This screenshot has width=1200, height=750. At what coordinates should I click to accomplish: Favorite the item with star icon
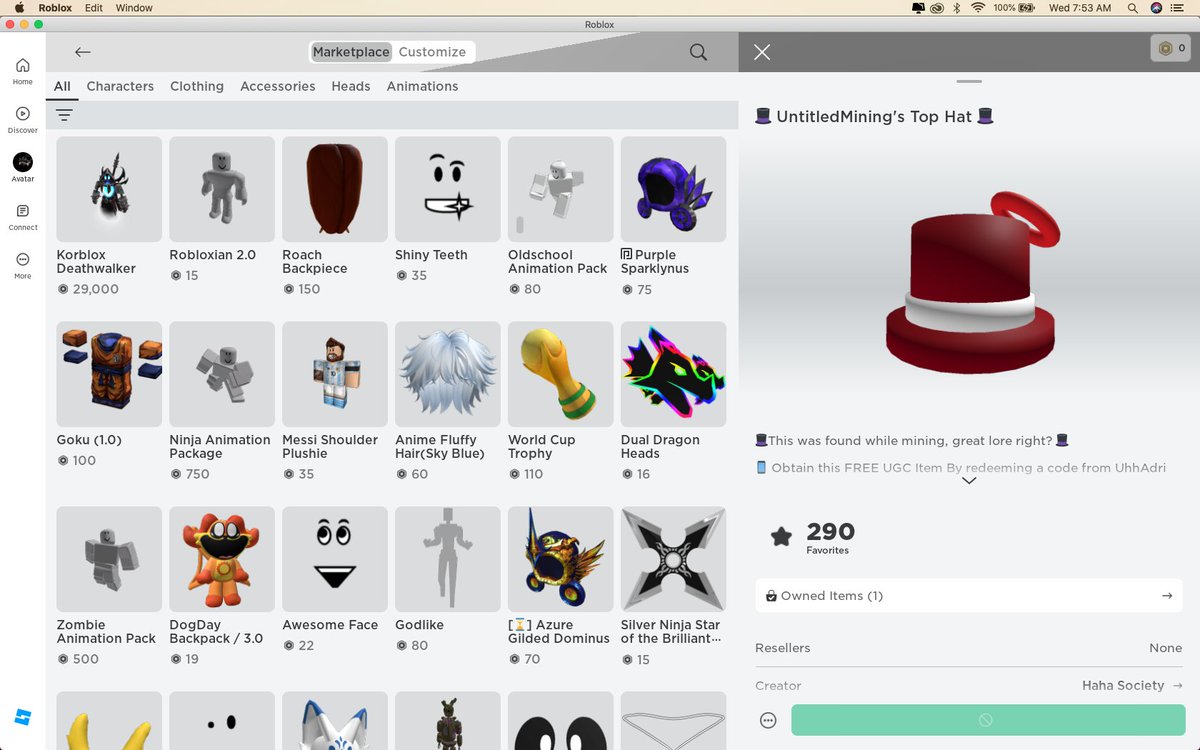pyautogui.click(x=781, y=537)
